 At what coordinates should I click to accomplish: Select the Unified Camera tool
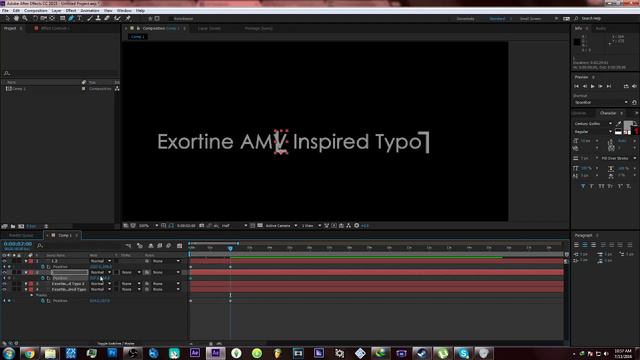coord(43,18)
